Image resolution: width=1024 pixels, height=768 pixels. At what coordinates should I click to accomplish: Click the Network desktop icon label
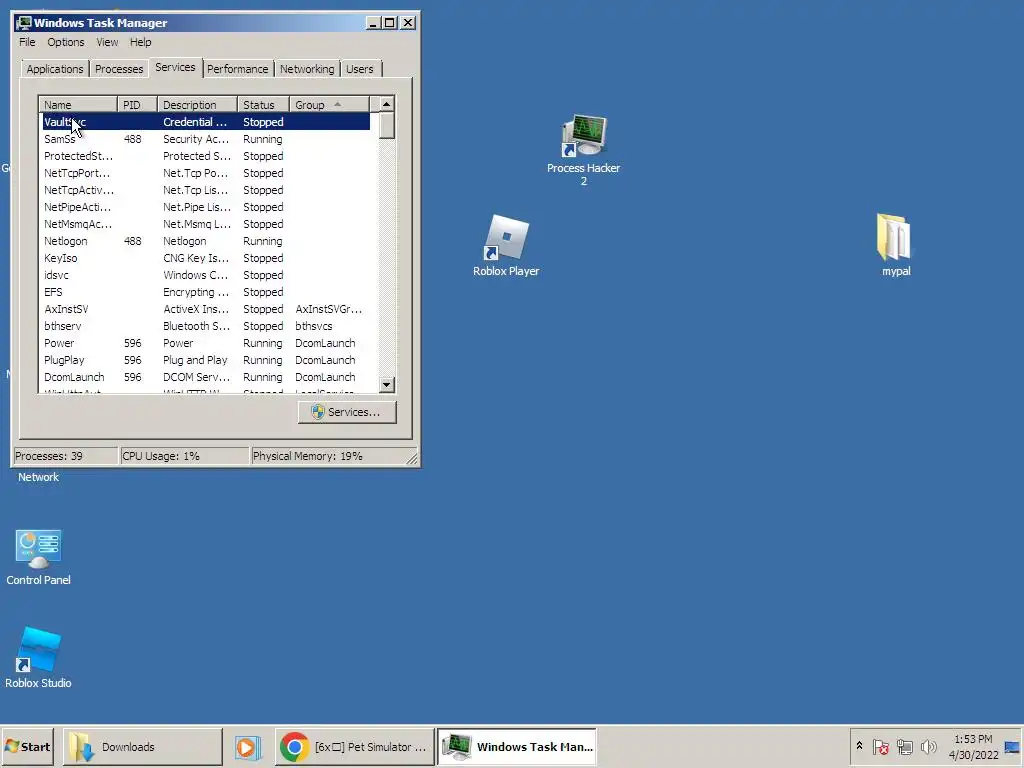click(38, 477)
